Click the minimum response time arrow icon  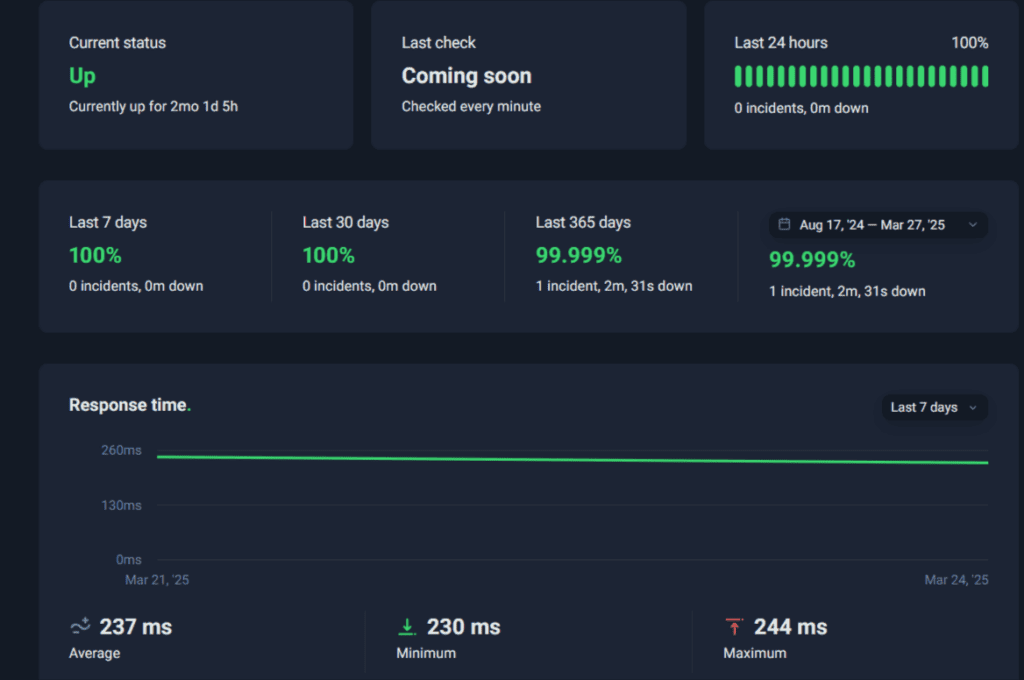click(x=407, y=627)
